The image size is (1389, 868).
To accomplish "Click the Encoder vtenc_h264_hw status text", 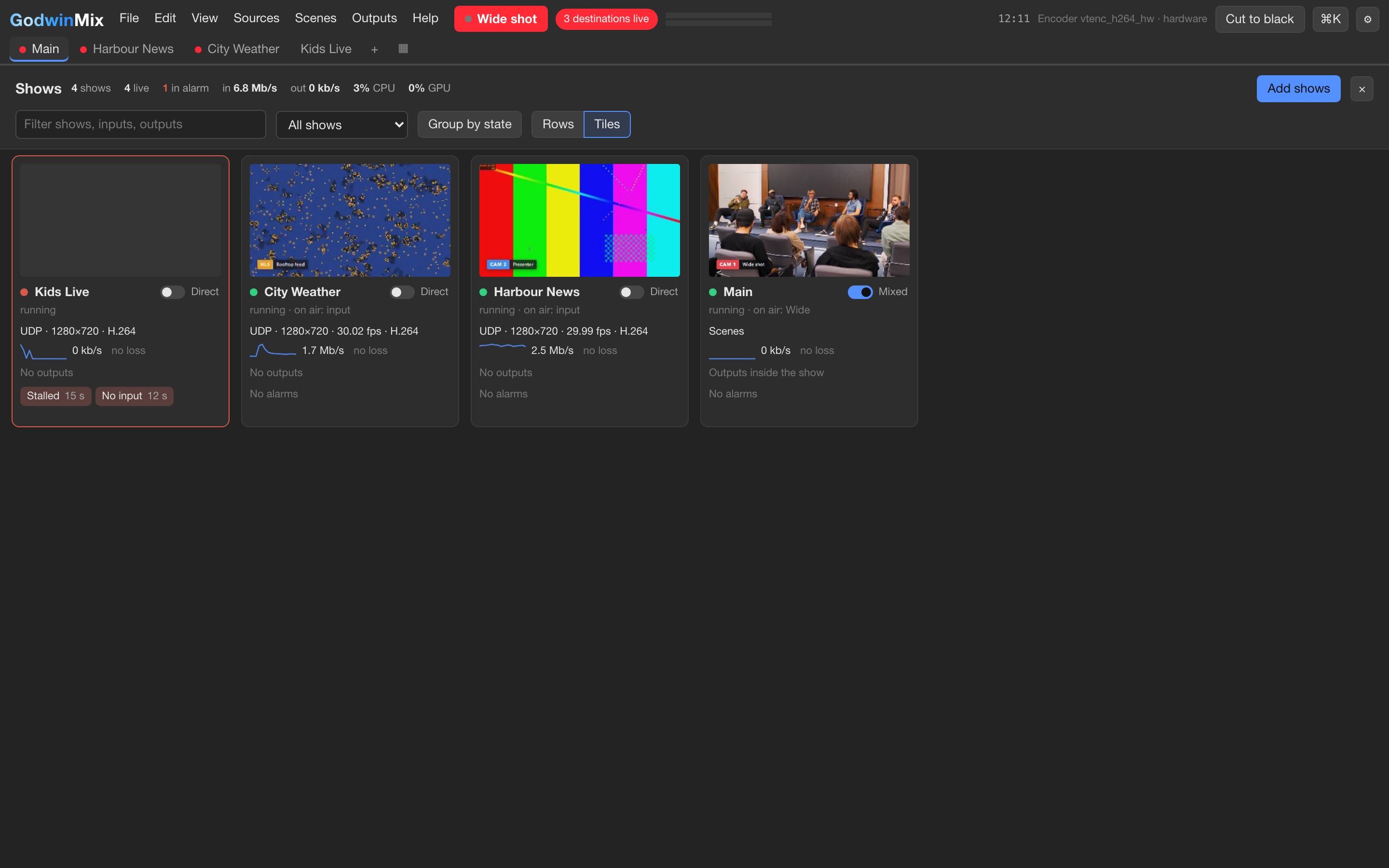I will click(1122, 19).
